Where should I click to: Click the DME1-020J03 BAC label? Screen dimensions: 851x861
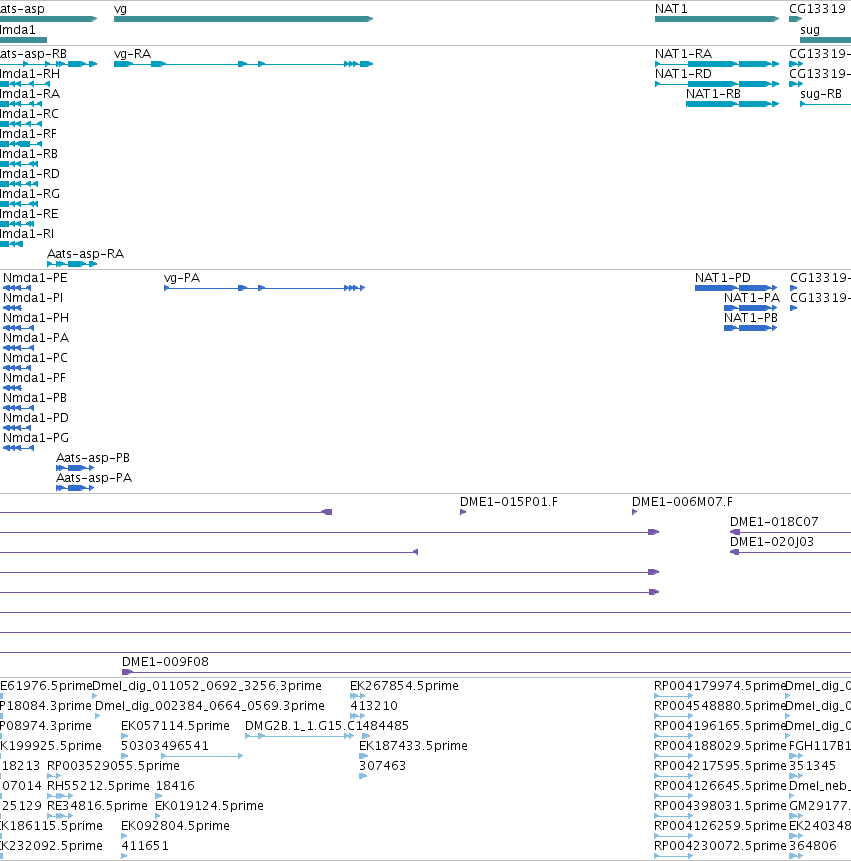tap(771, 542)
